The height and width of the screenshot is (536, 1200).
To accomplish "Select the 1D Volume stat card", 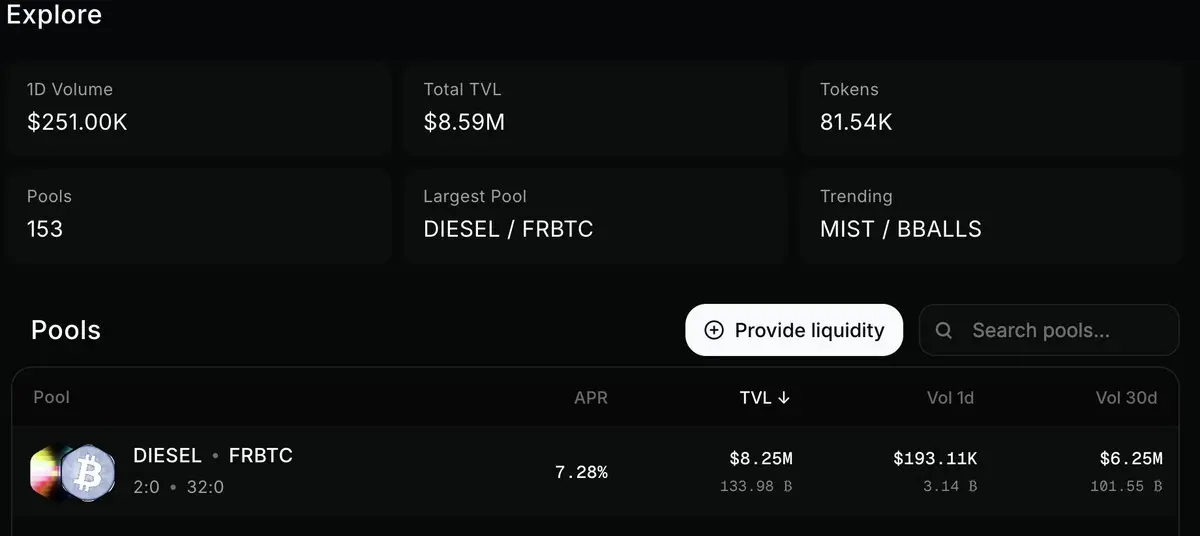I will tap(198, 108).
